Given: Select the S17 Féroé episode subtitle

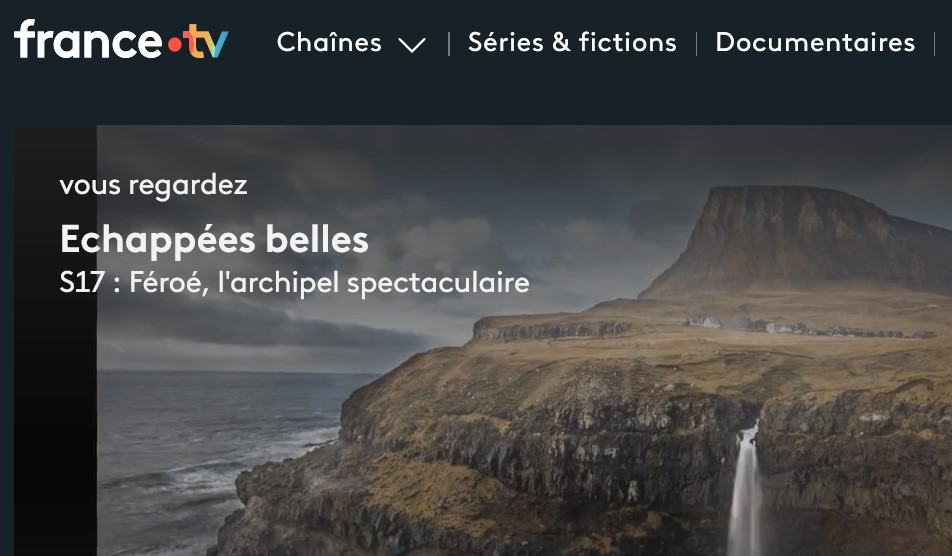Looking at the screenshot, I should (294, 283).
